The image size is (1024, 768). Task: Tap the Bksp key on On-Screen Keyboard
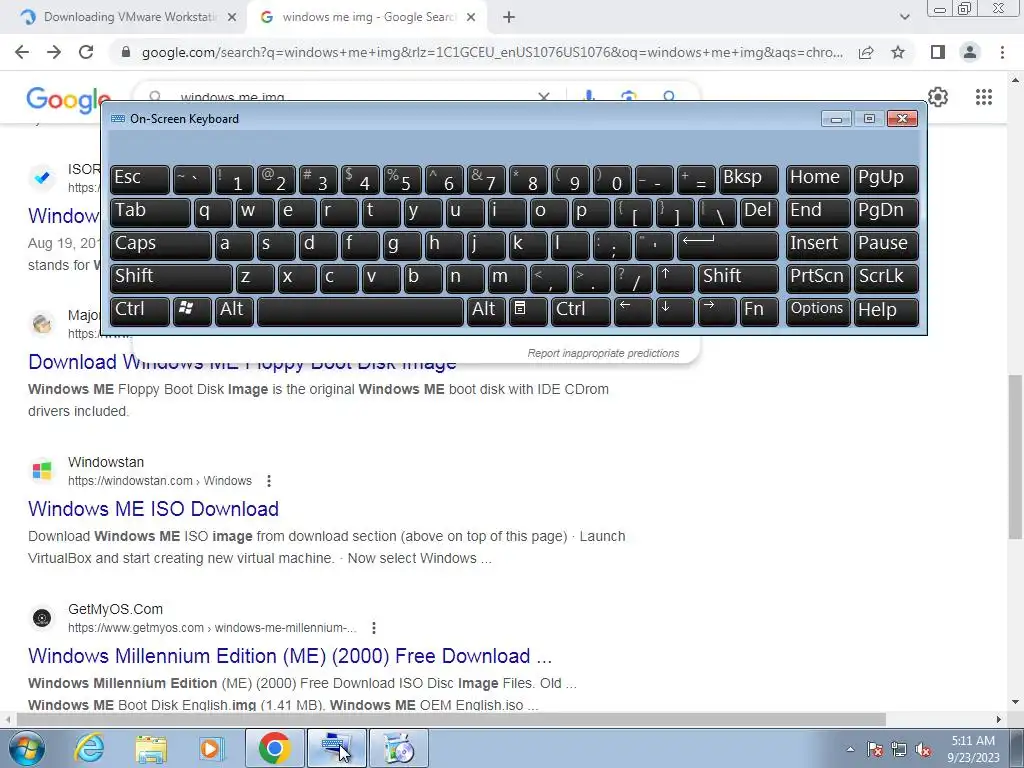[x=748, y=179]
